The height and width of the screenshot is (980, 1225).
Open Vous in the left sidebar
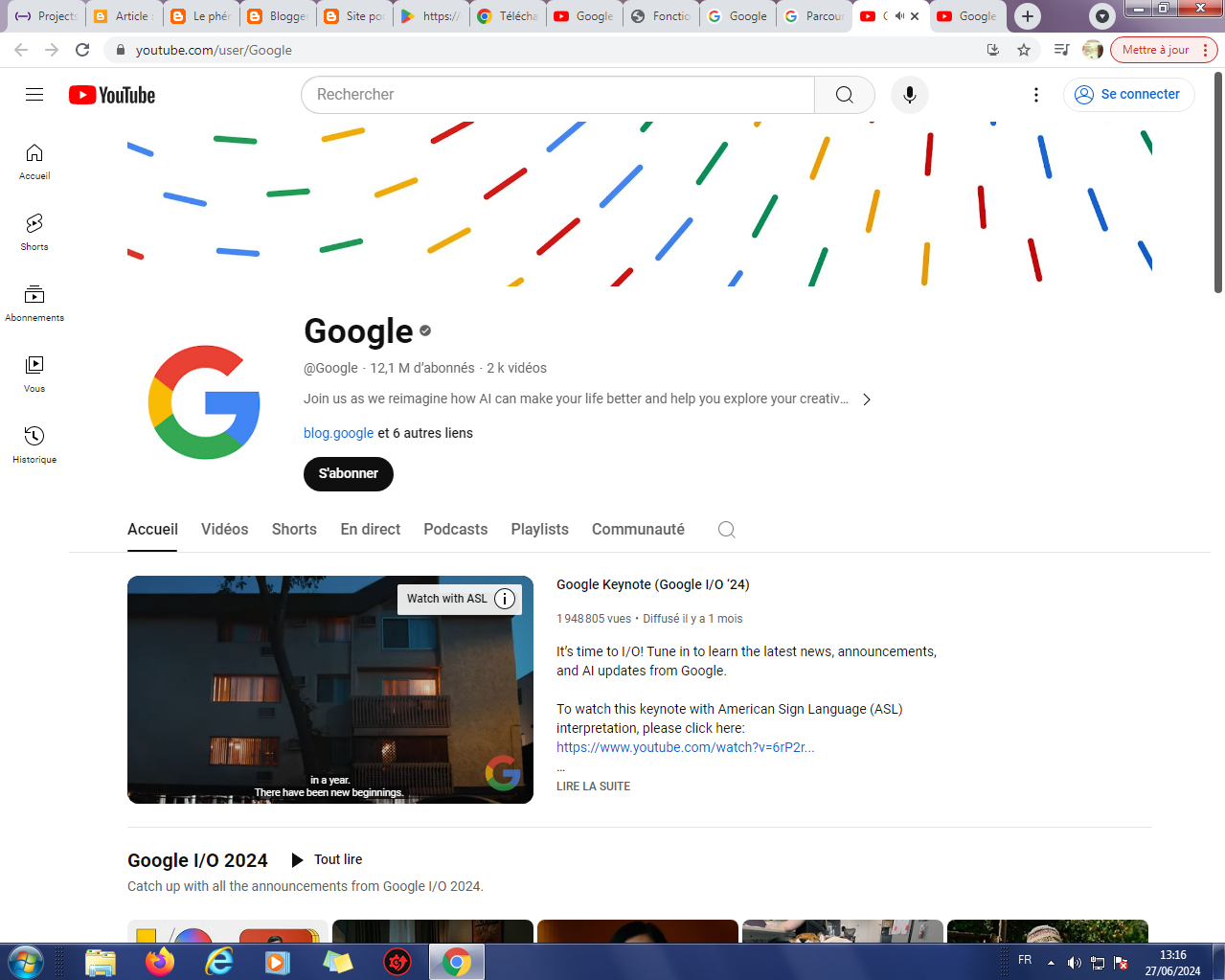point(34,375)
